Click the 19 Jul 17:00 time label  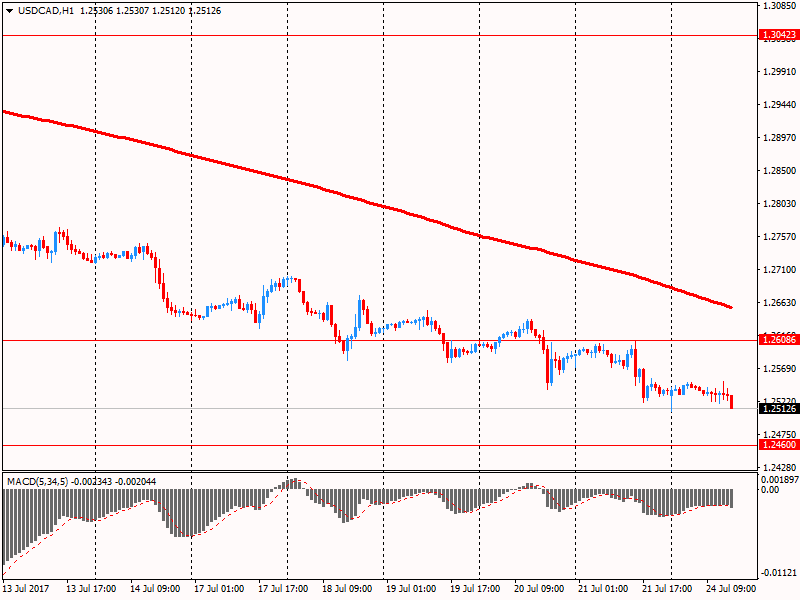pyautogui.click(x=475, y=589)
